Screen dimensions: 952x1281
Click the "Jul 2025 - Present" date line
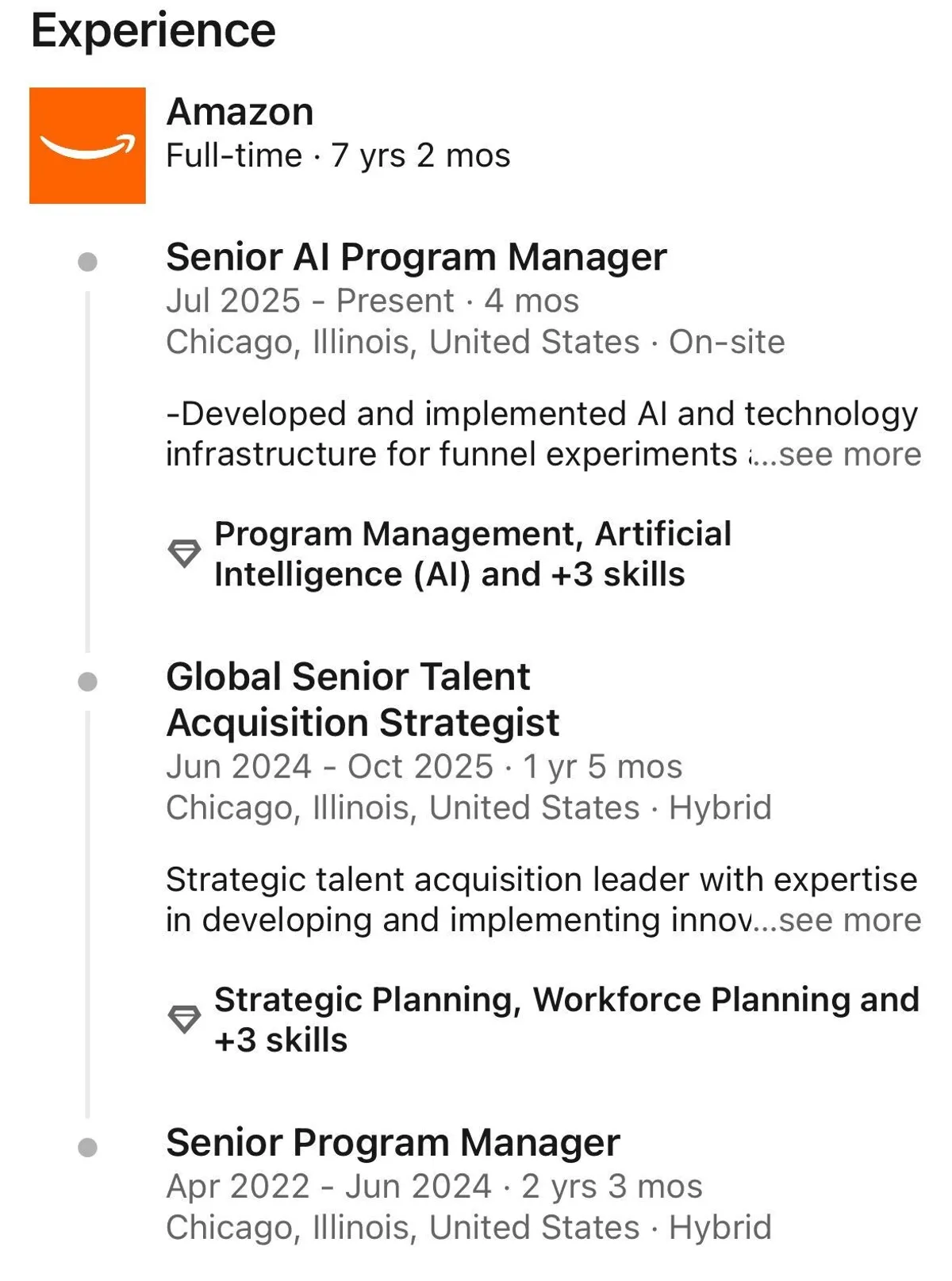point(372,301)
